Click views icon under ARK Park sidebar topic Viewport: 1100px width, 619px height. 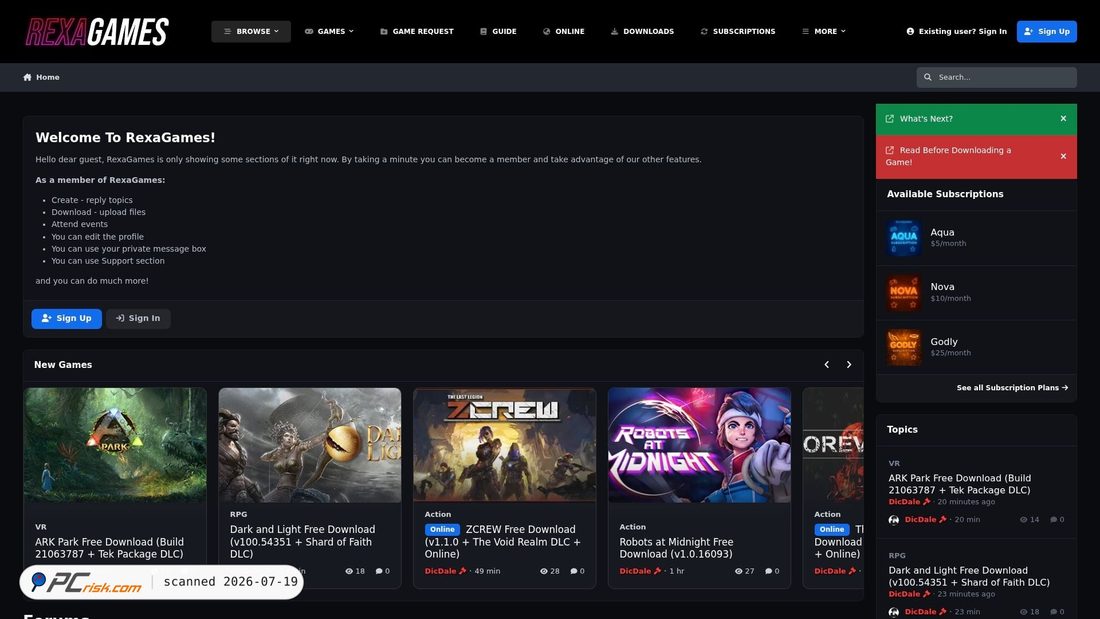click(x=1024, y=520)
